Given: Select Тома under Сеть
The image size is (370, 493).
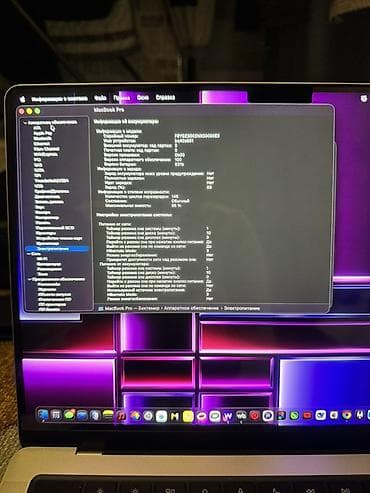Looking at the screenshot, I should point(42,274).
